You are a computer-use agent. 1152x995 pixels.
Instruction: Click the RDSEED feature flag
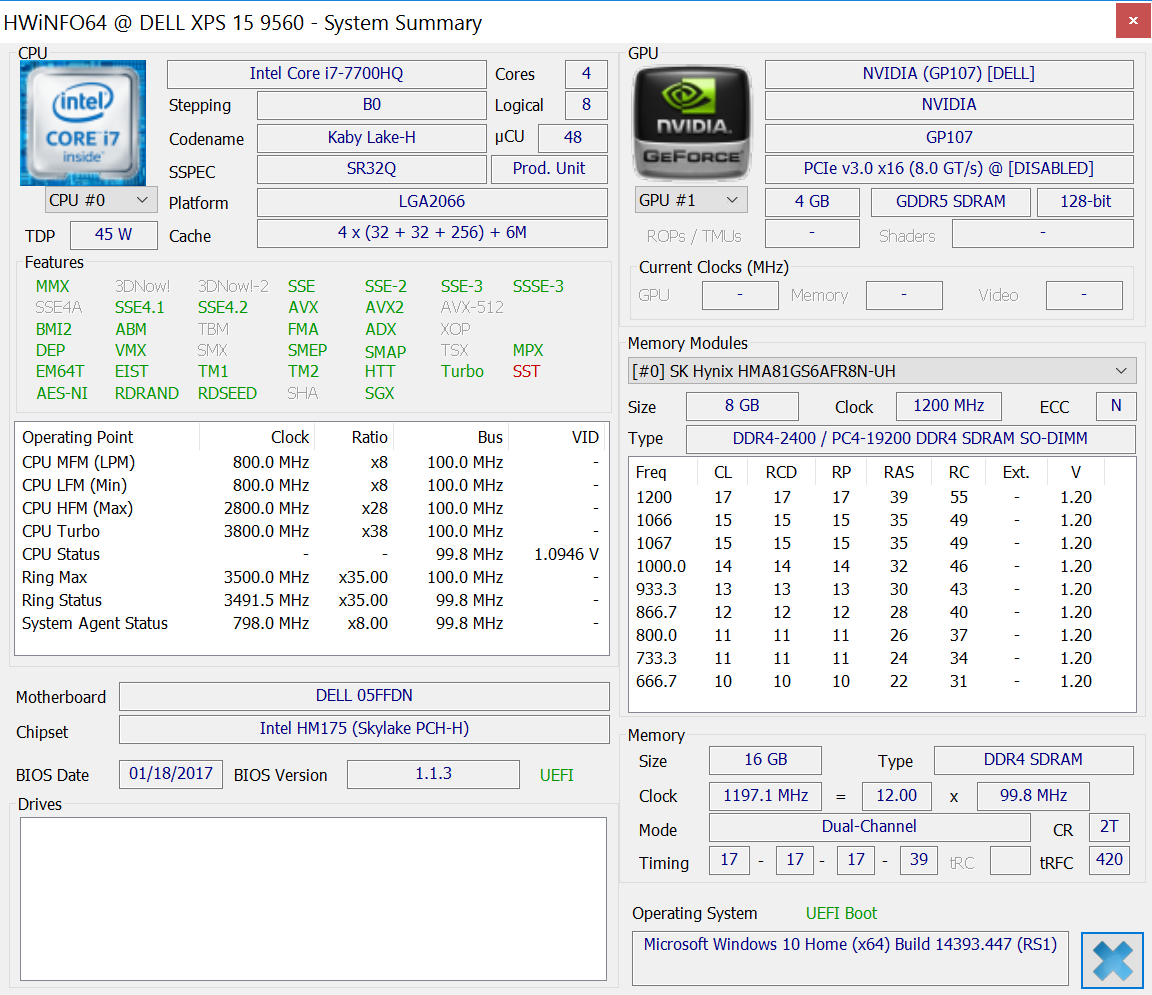click(x=227, y=393)
